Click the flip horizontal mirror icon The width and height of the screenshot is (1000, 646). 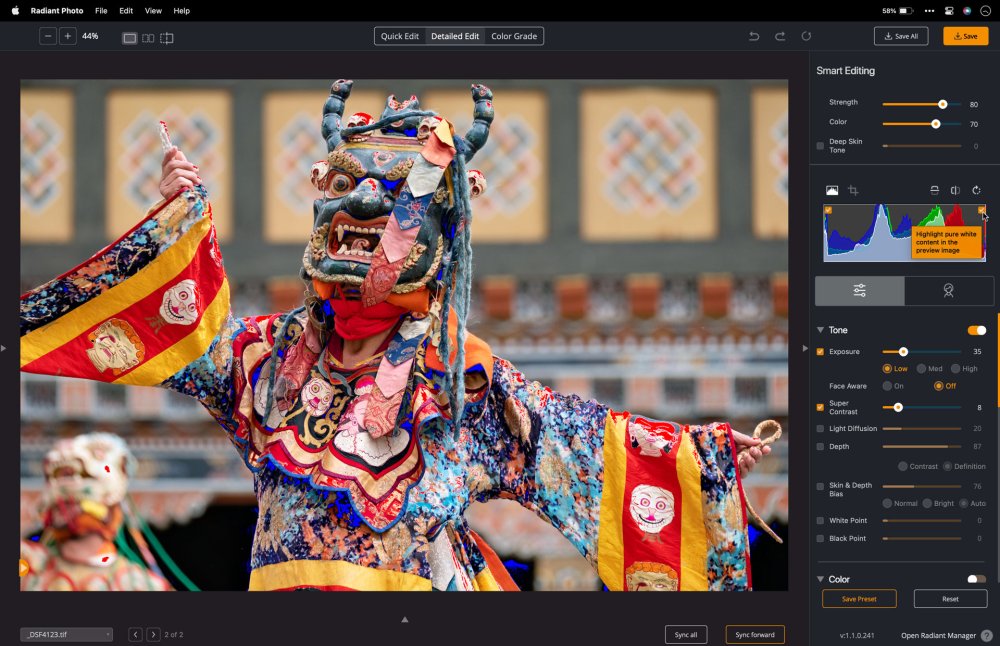click(x=955, y=190)
